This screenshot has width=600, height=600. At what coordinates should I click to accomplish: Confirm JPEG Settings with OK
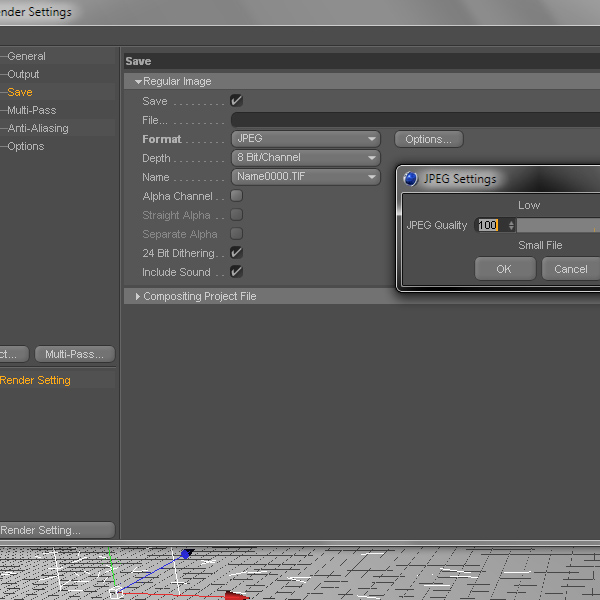point(505,269)
